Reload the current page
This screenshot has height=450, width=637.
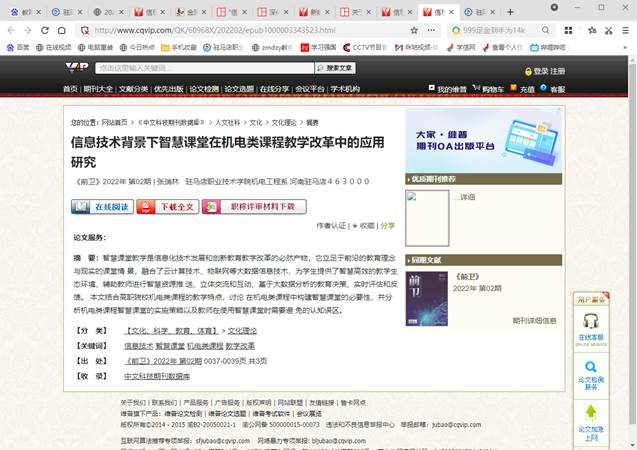tap(45, 30)
